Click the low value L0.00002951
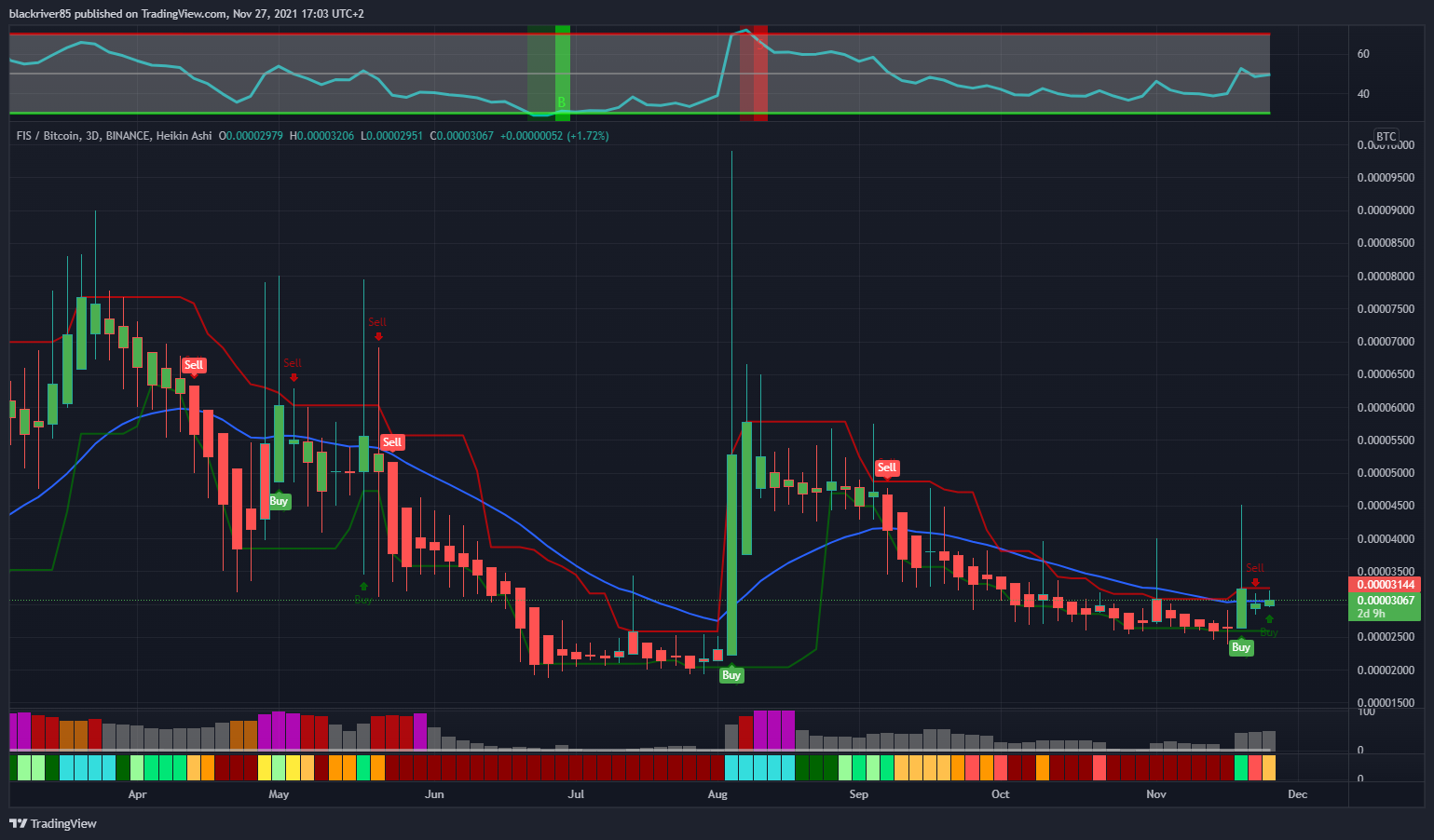The height and width of the screenshot is (840, 1434). click(x=391, y=136)
